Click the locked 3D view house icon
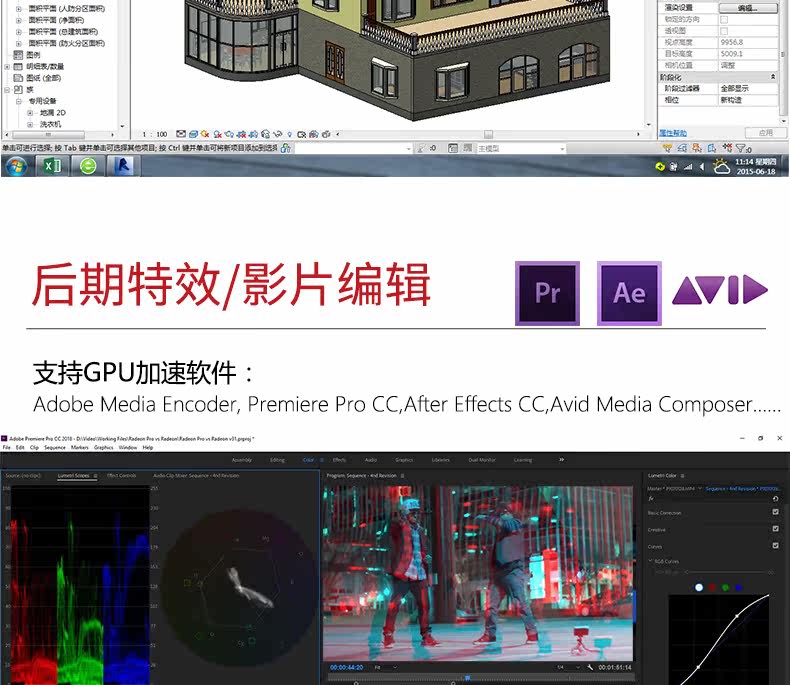The width and height of the screenshot is (790, 685). tap(266, 134)
